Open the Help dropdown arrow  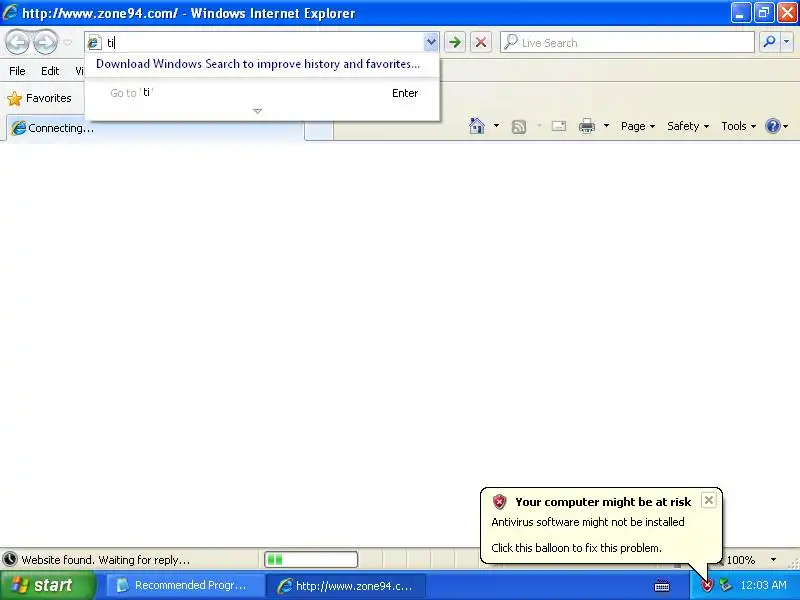[x=786, y=126]
